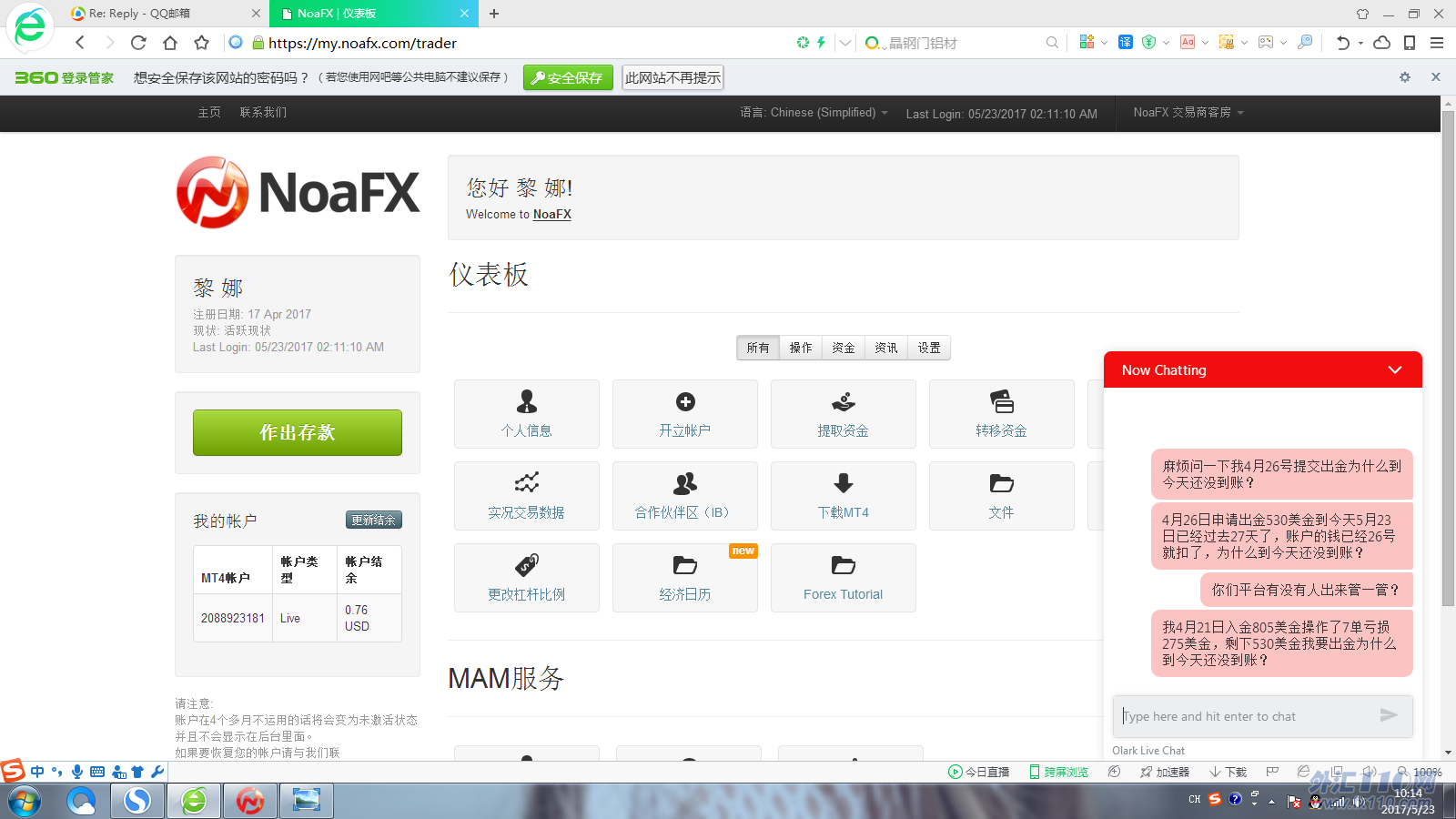
Task: Open the 更改杠杆比例 leverage tile
Action: 527,578
